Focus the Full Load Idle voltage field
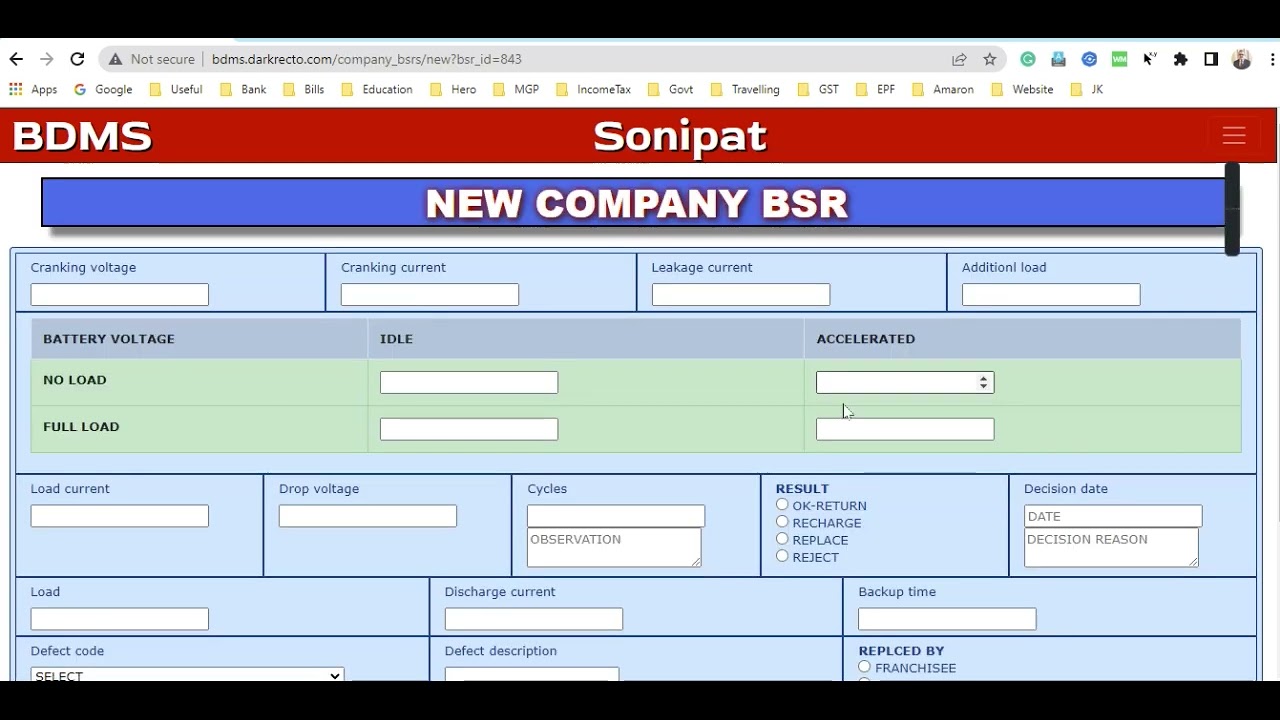This screenshot has width=1280, height=720. pyautogui.click(x=469, y=429)
